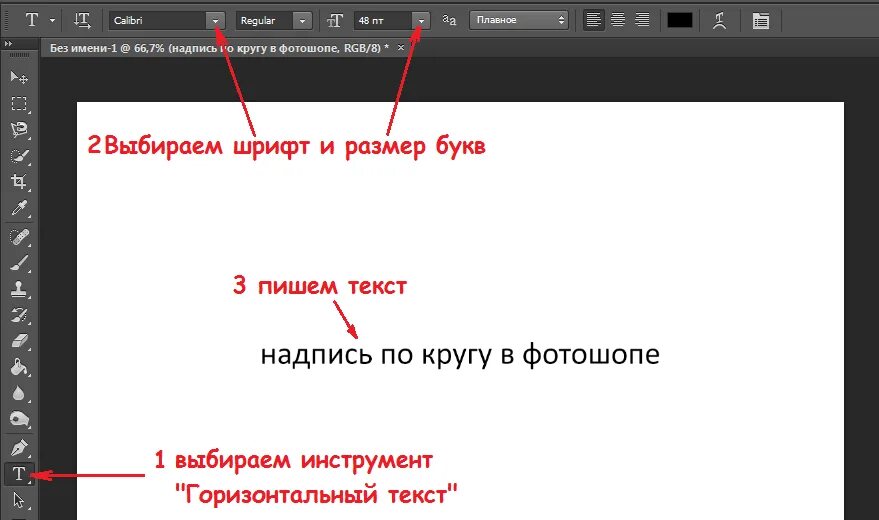This screenshot has width=879, height=520.
Task: Click the font size T icon
Action: tap(335, 21)
